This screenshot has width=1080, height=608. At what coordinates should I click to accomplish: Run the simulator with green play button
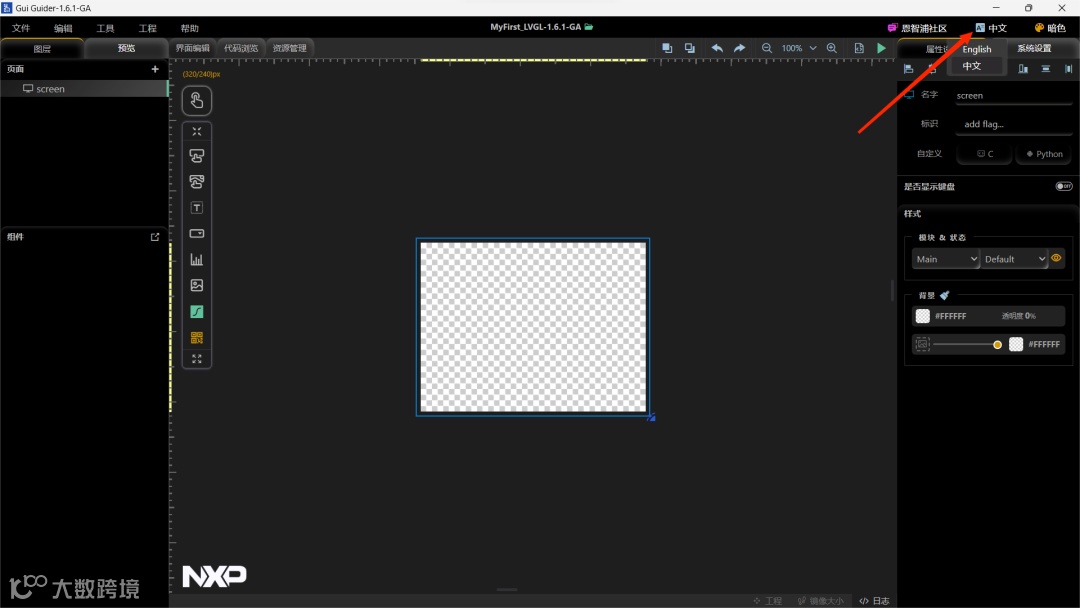click(882, 48)
